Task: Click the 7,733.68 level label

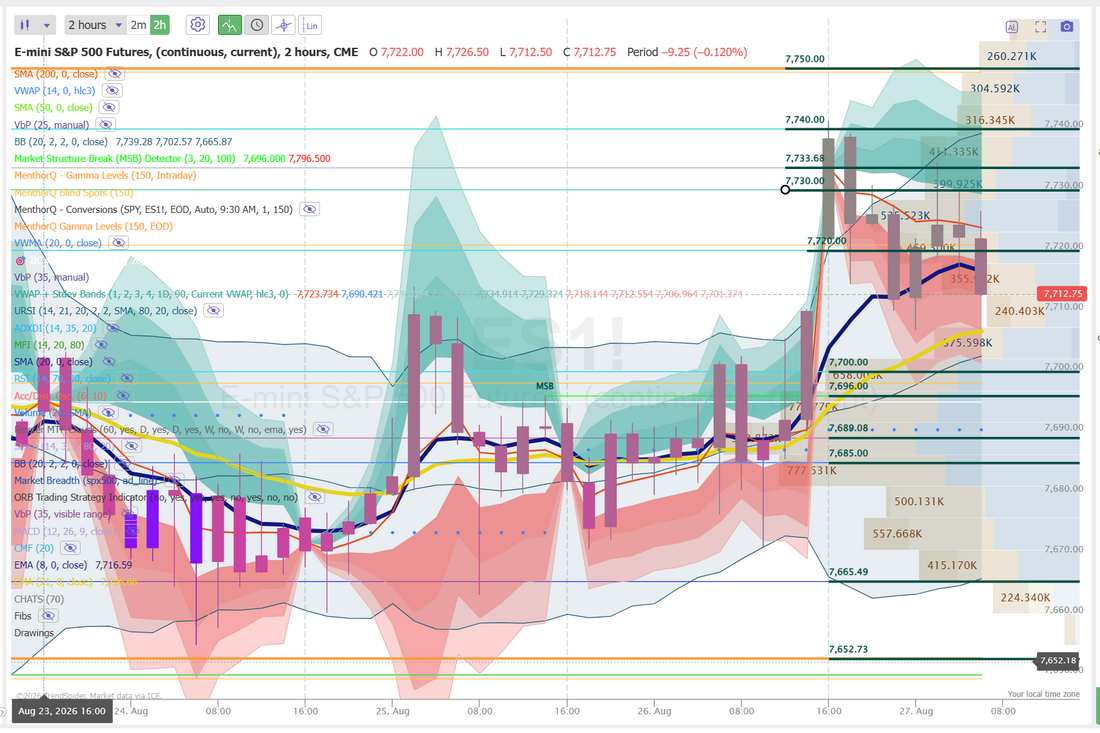Action: [x=805, y=158]
